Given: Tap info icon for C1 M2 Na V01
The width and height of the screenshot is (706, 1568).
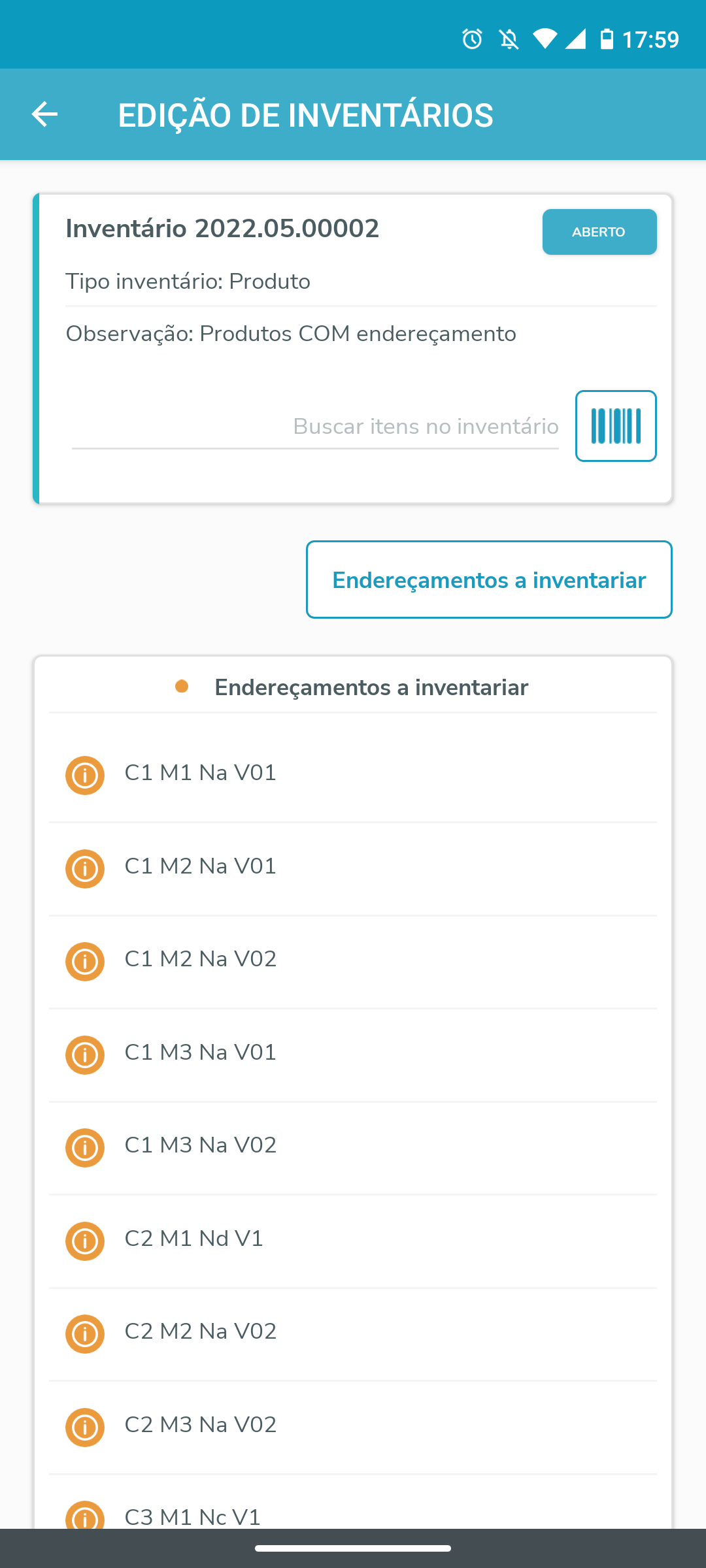Looking at the screenshot, I should point(85,869).
